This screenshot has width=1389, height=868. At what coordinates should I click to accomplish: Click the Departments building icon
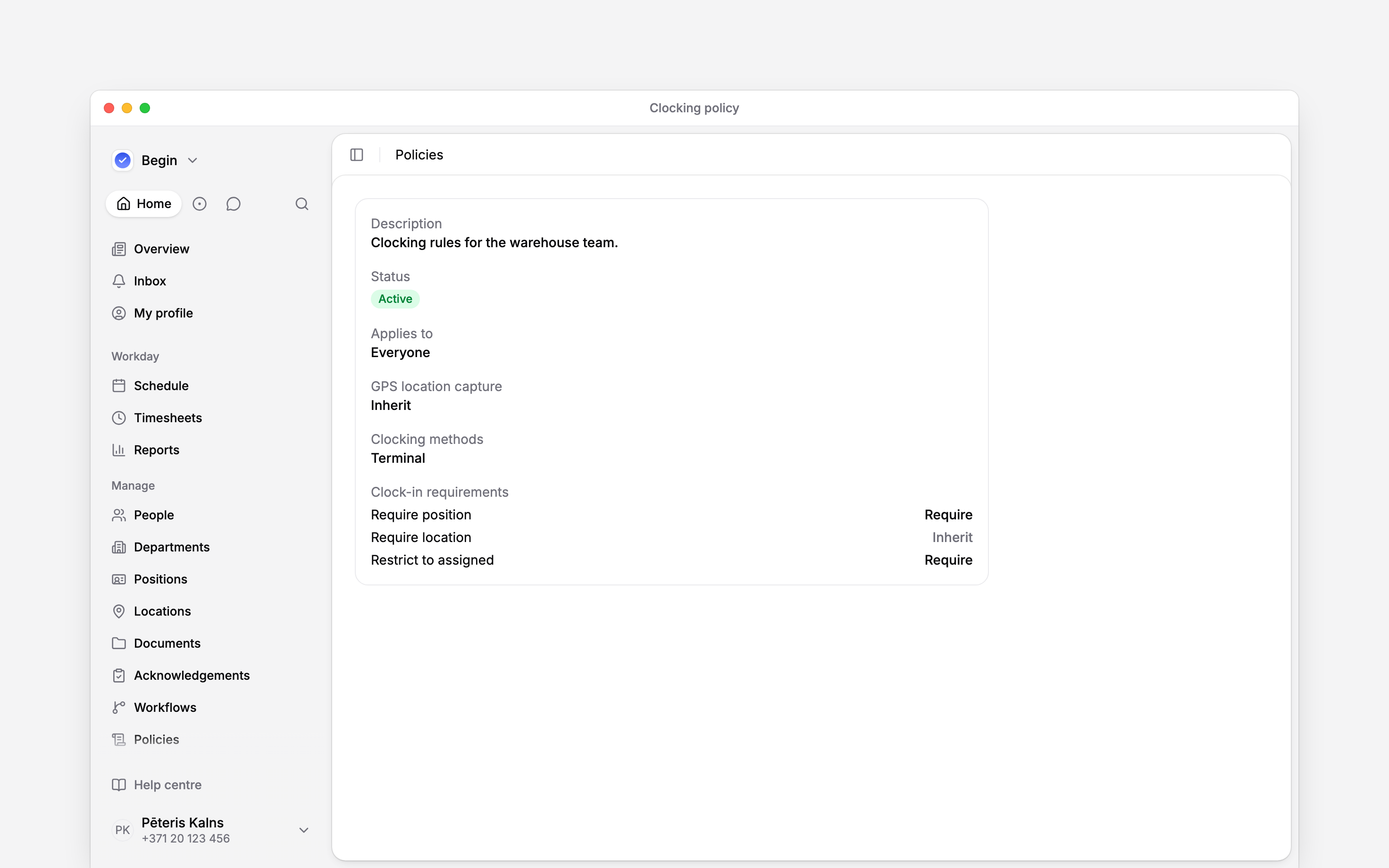coord(119,547)
